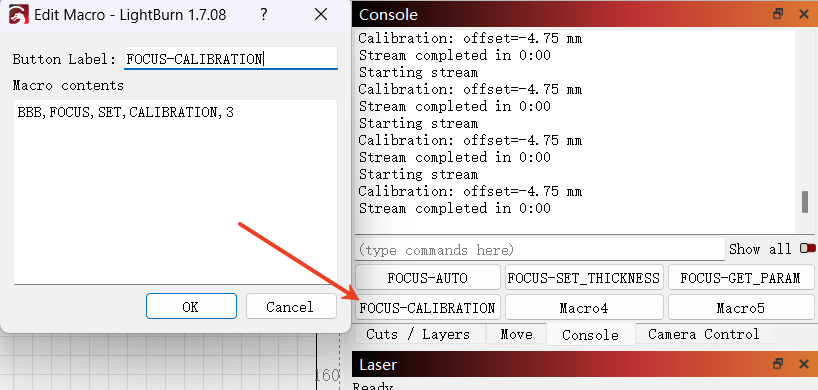Open the Move tab
This screenshot has height=390, width=818.
pos(516,334)
